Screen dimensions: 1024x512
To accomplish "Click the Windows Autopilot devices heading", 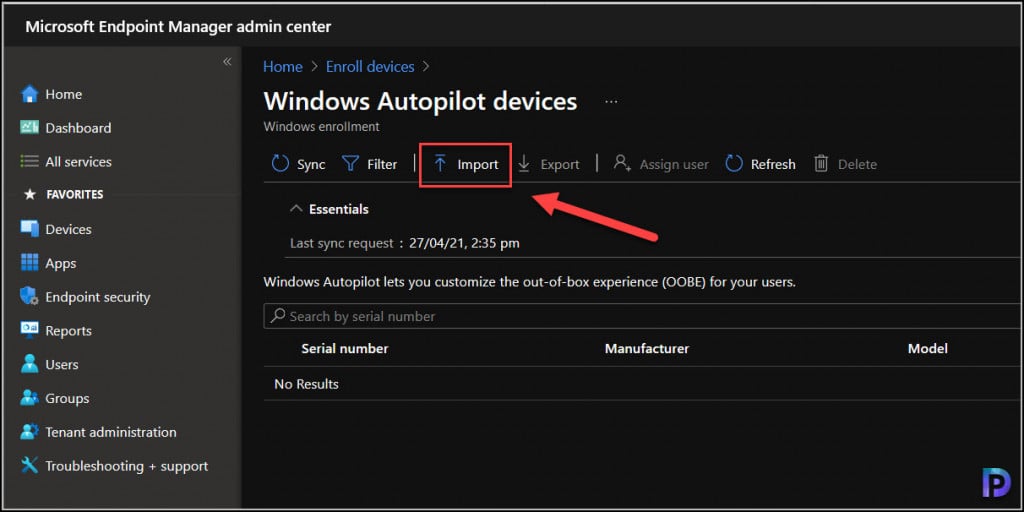I will [x=420, y=102].
